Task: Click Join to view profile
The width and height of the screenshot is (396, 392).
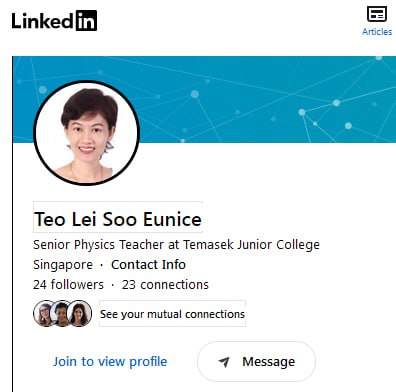Action: pos(110,362)
